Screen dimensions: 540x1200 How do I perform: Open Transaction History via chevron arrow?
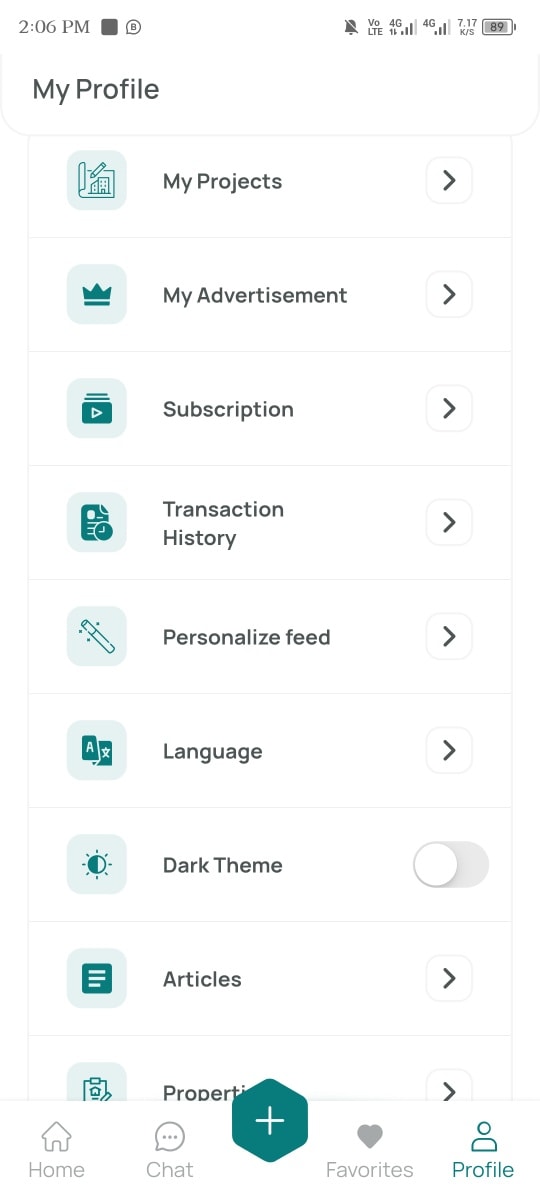point(449,522)
